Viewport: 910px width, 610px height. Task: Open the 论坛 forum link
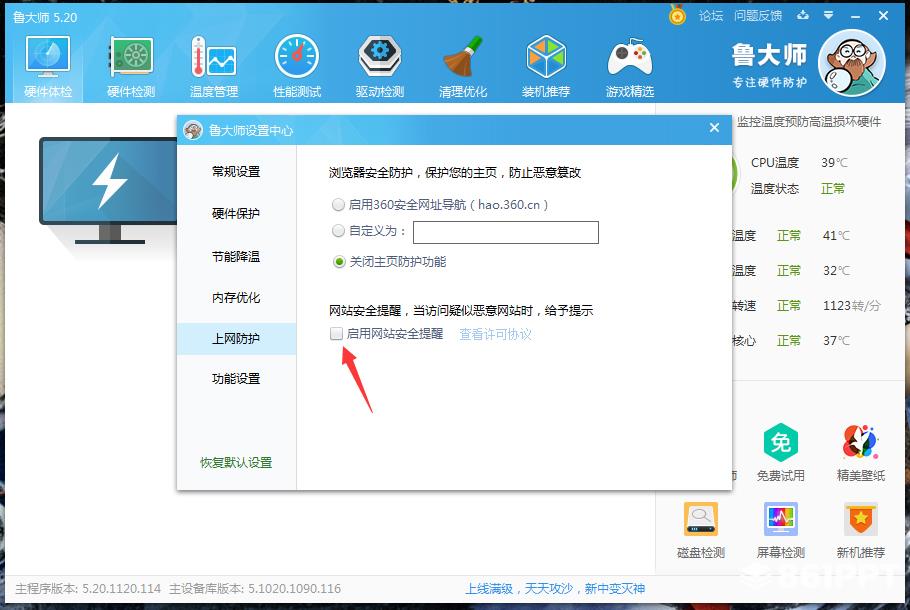[711, 16]
